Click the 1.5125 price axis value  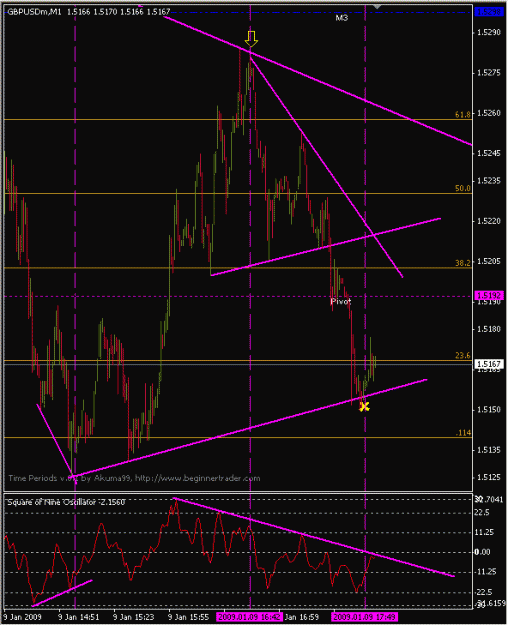[x=489, y=477]
